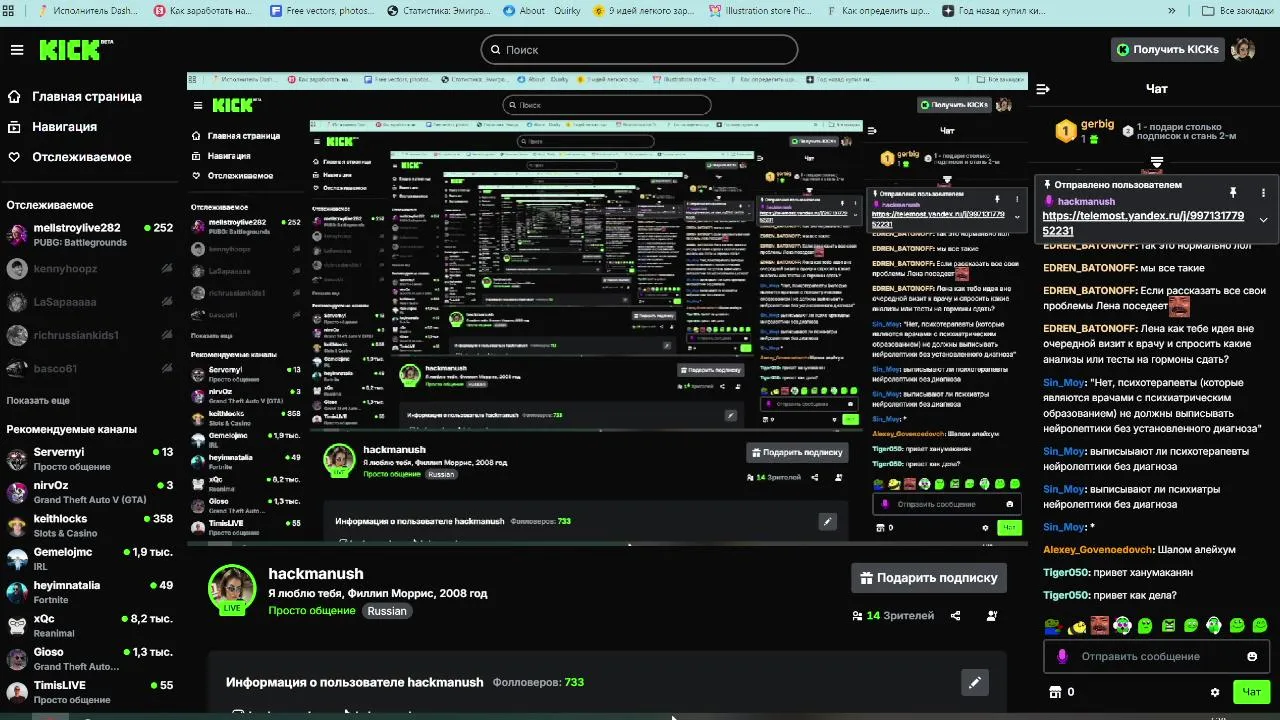Insert the yellow bee emote

(x=1077, y=626)
